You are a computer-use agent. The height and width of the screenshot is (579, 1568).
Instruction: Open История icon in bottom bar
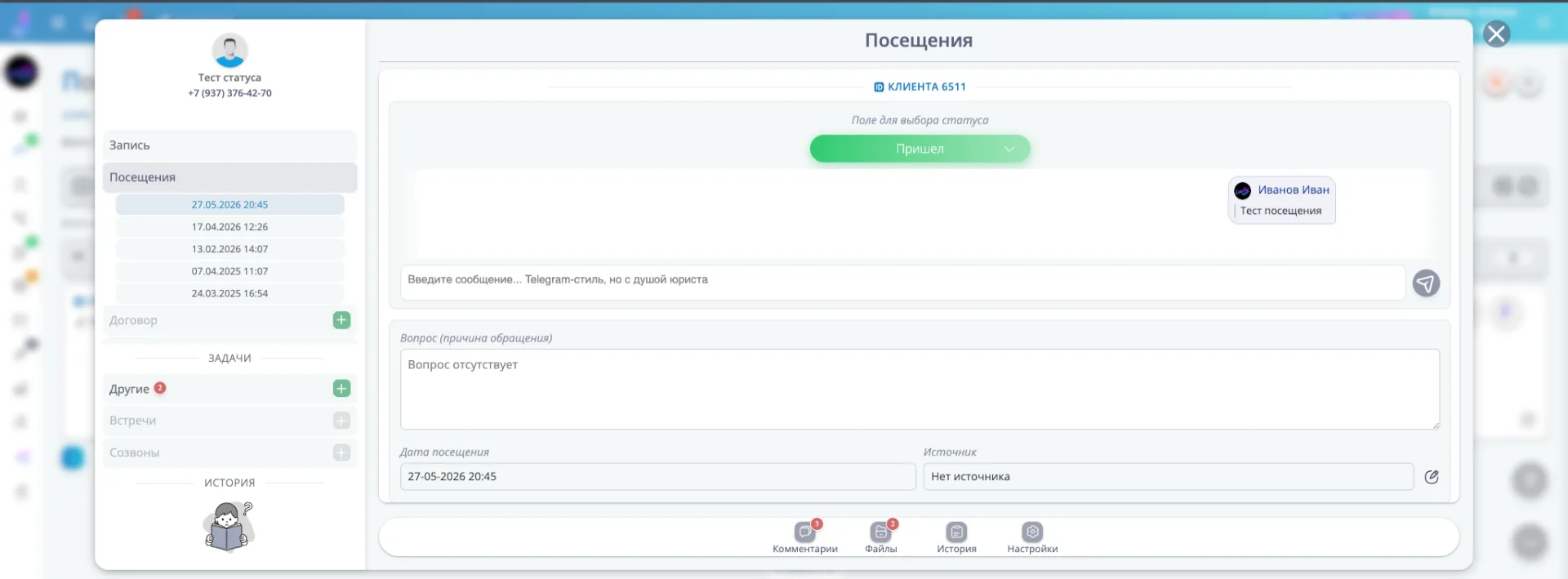[956, 532]
